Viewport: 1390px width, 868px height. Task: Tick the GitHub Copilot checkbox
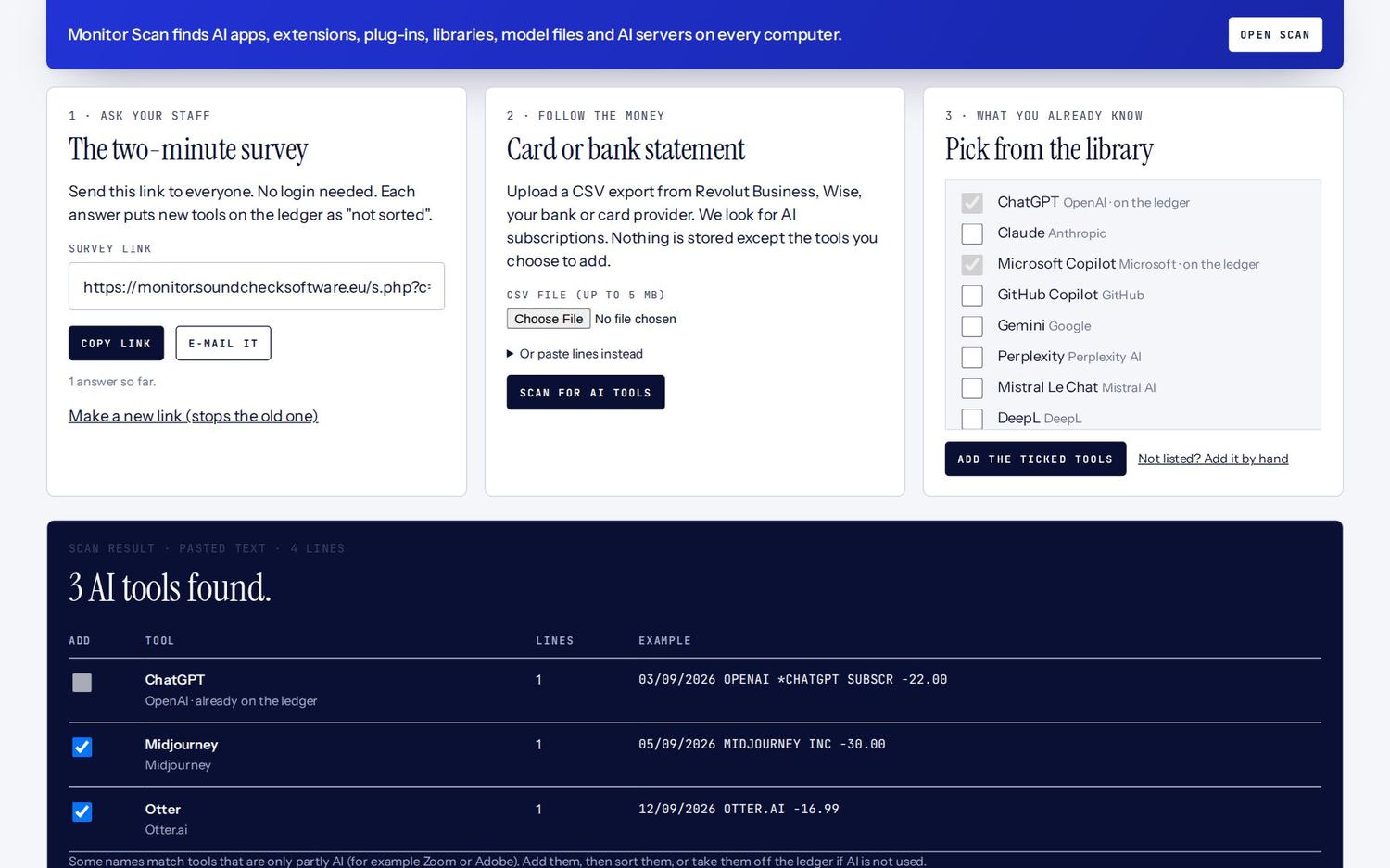click(972, 296)
